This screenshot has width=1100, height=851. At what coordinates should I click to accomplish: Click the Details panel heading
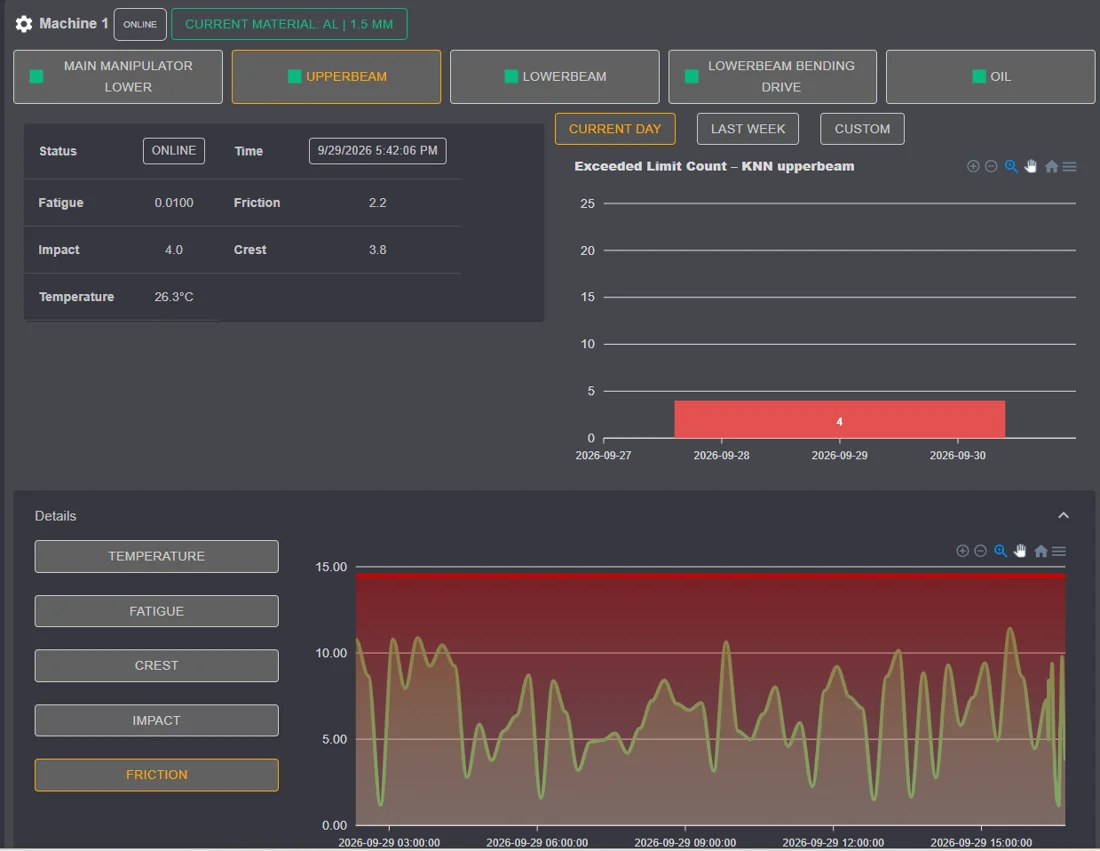(55, 516)
